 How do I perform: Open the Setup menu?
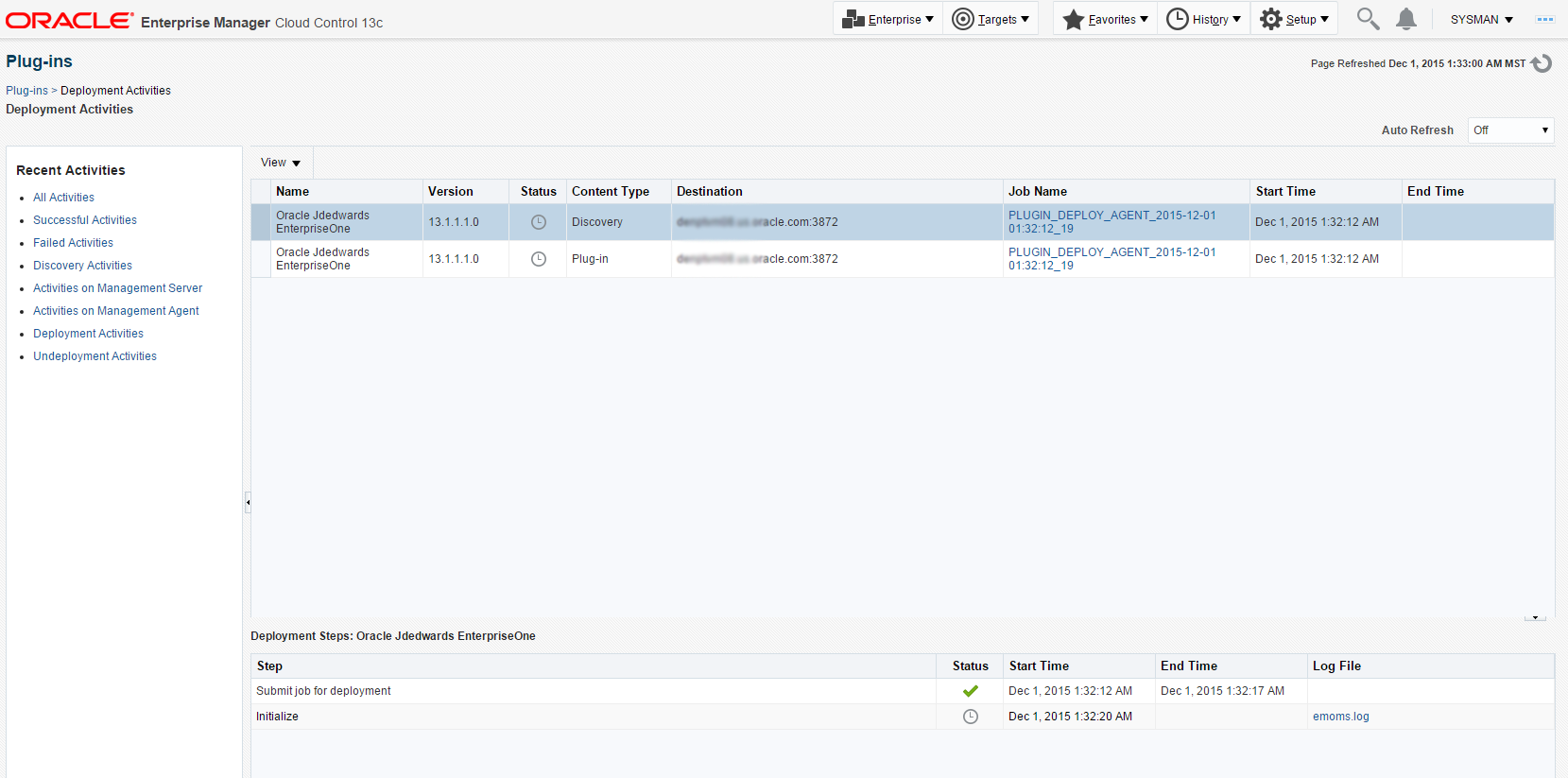tap(1294, 19)
